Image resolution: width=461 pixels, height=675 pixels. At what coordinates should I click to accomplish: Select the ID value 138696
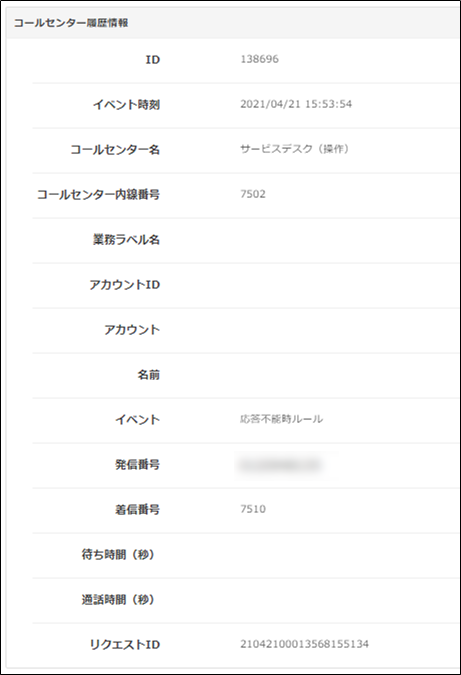pos(259,59)
